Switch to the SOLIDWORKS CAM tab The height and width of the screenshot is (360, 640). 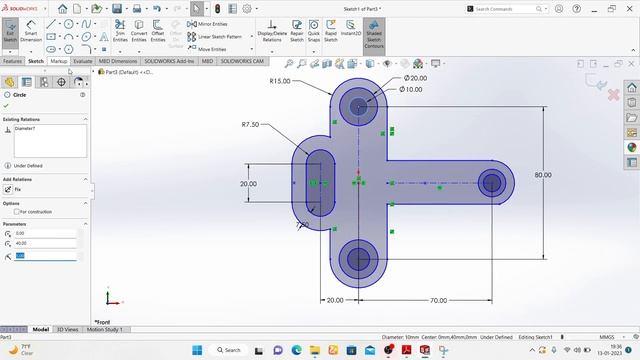242,61
